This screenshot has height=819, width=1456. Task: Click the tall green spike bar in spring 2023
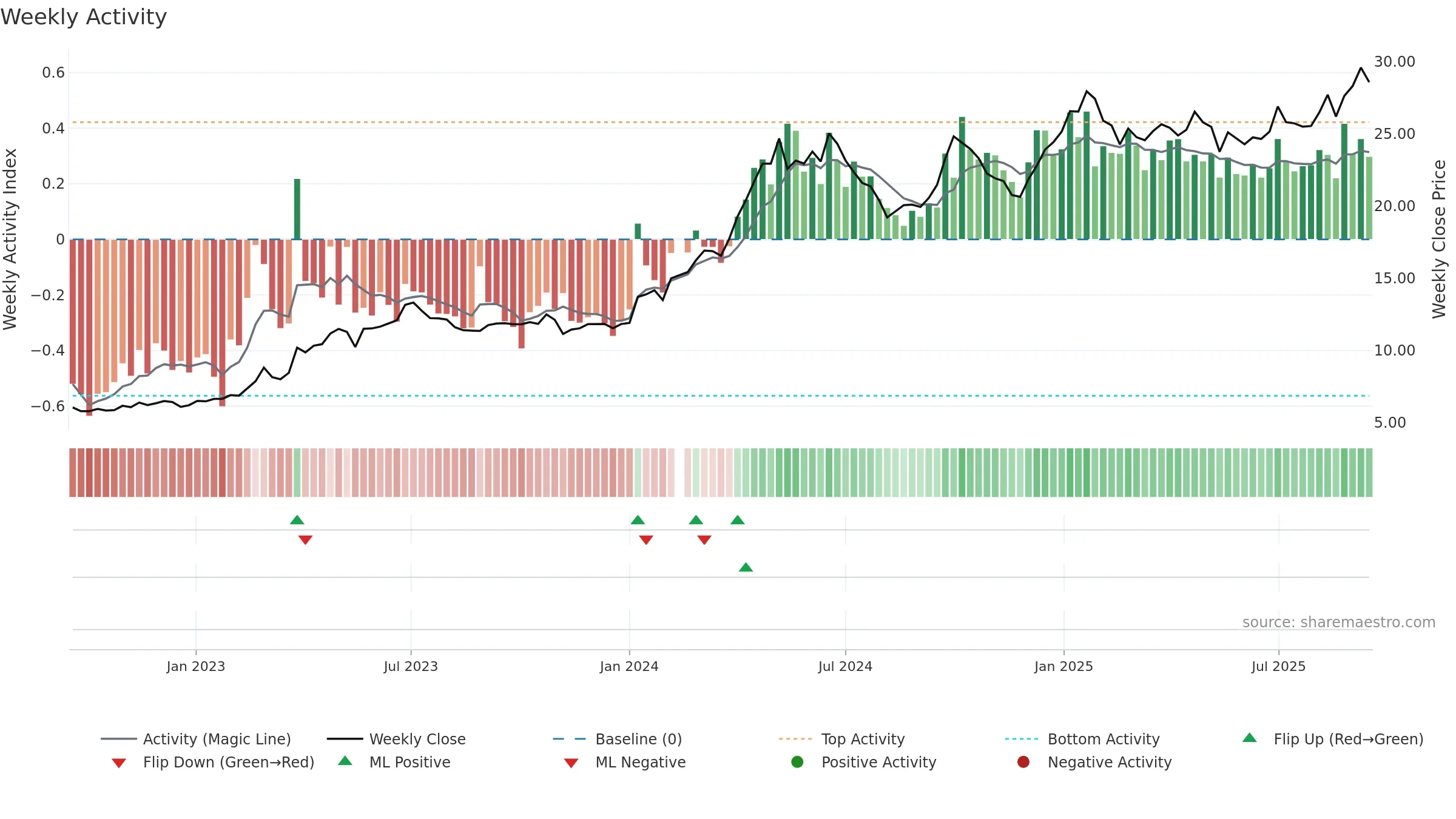tap(297, 209)
